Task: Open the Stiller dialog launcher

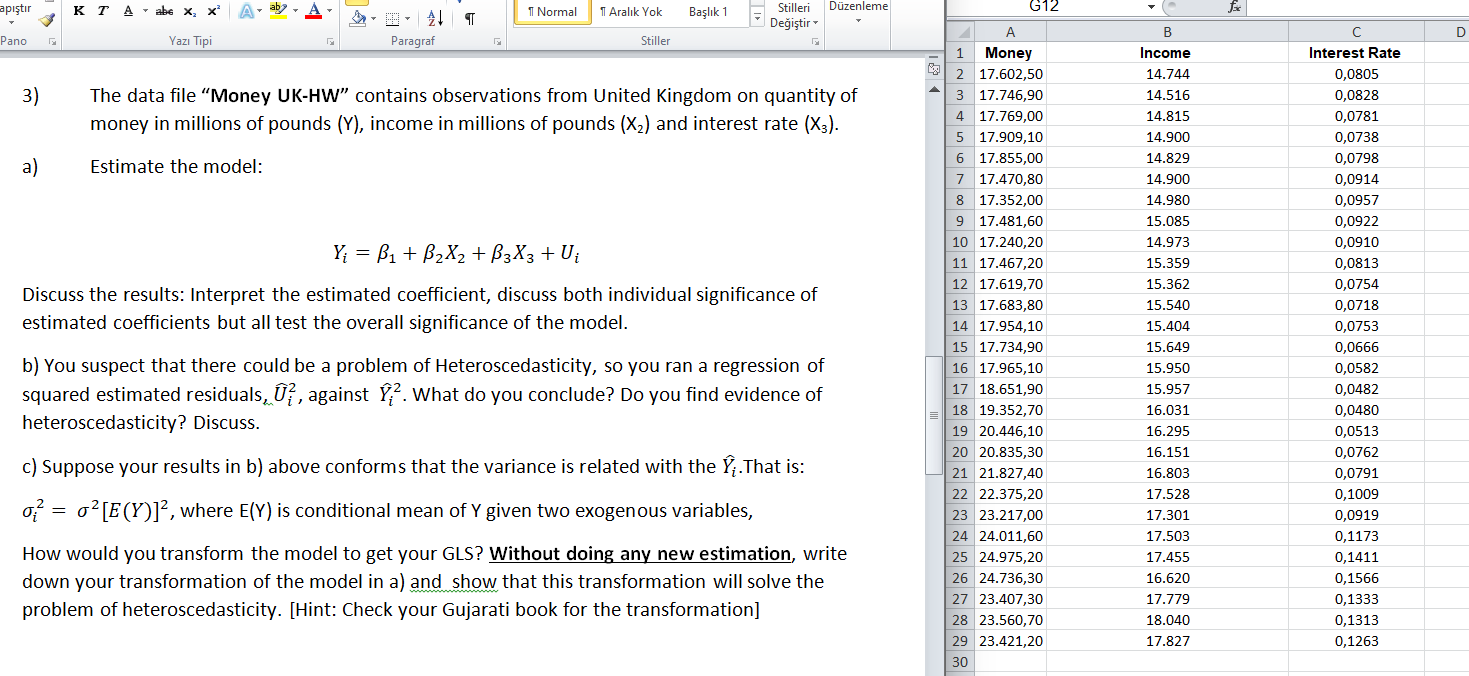Action: [x=817, y=39]
